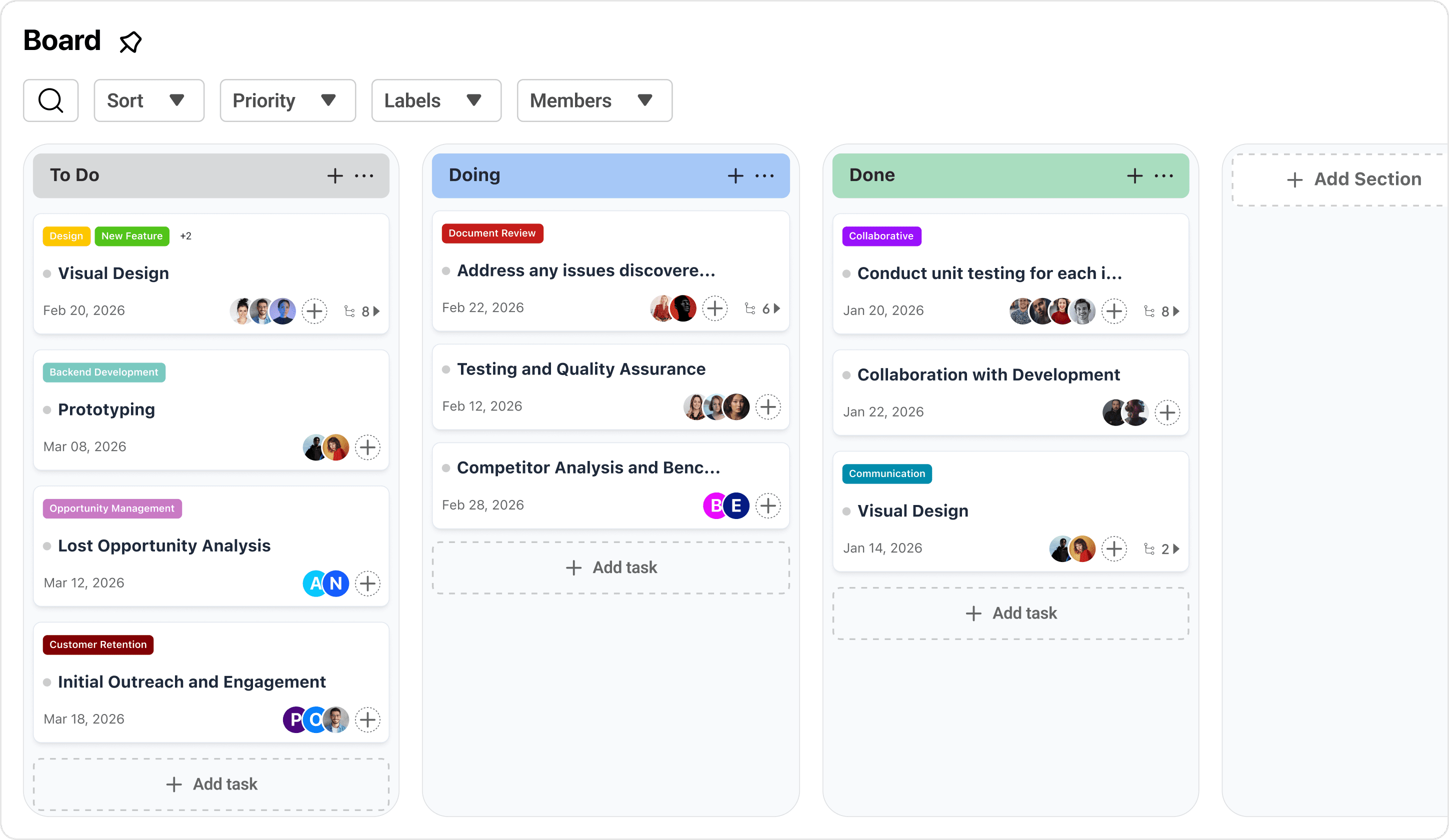1449x840 pixels.
Task: Add a new task to the To Do column header
Action: pos(334,175)
